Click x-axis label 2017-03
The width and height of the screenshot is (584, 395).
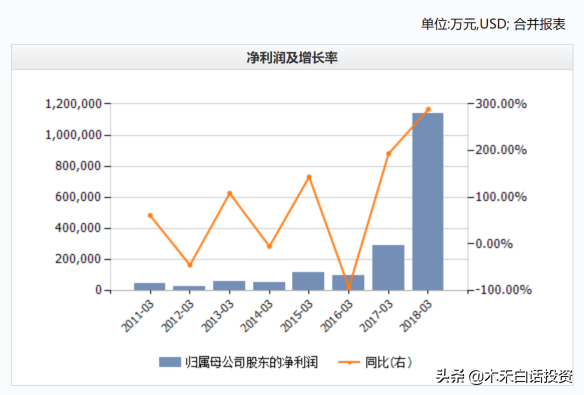(x=376, y=316)
